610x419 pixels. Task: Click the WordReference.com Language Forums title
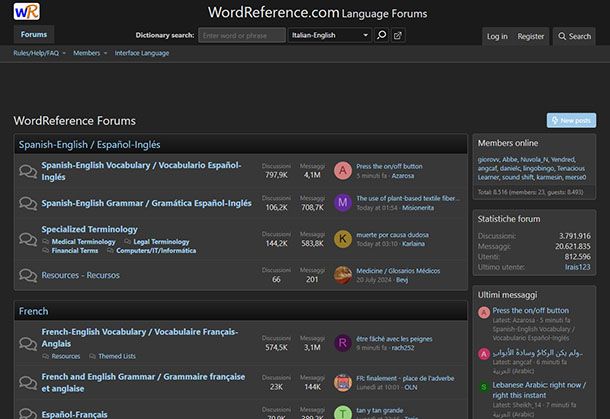point(317,12)
